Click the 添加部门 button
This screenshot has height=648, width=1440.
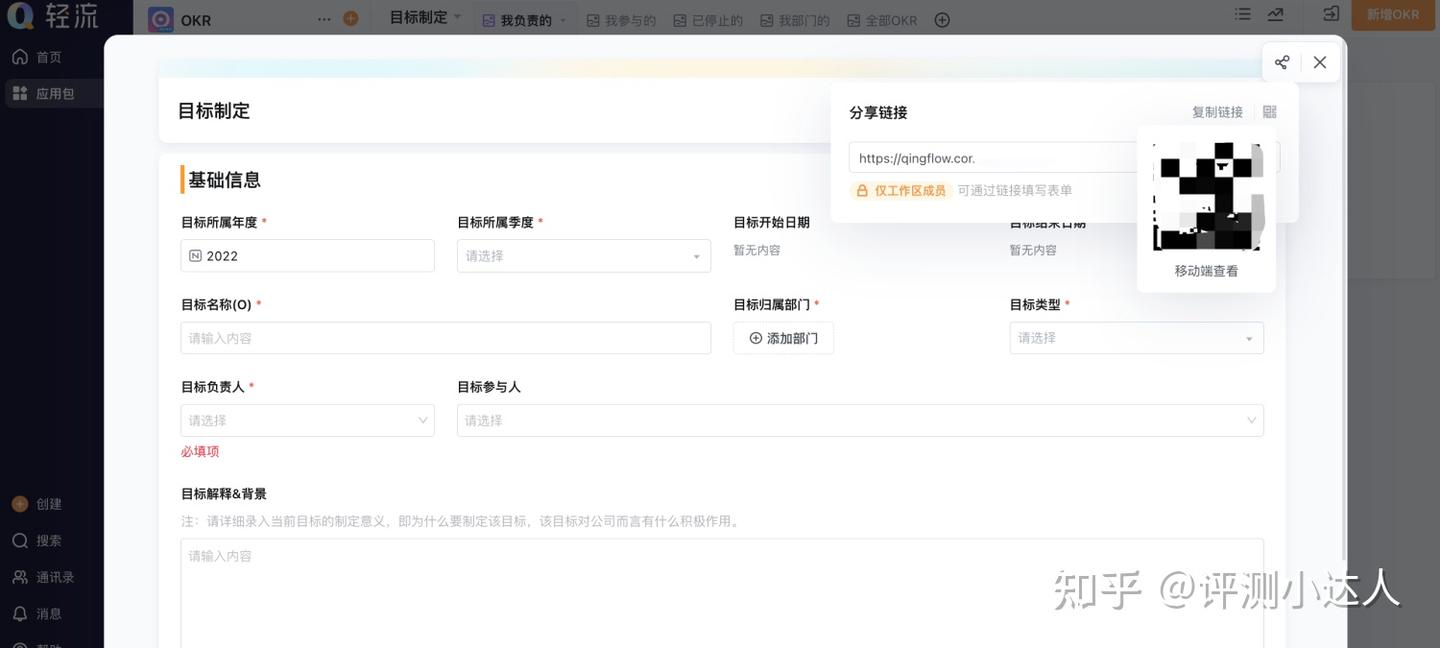tap(783, 338)
